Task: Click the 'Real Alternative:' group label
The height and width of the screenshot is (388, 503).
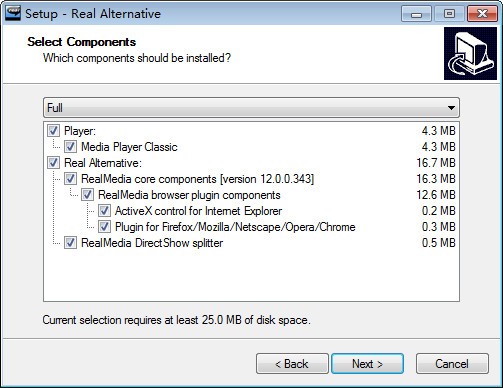Action: coord(103,163)
